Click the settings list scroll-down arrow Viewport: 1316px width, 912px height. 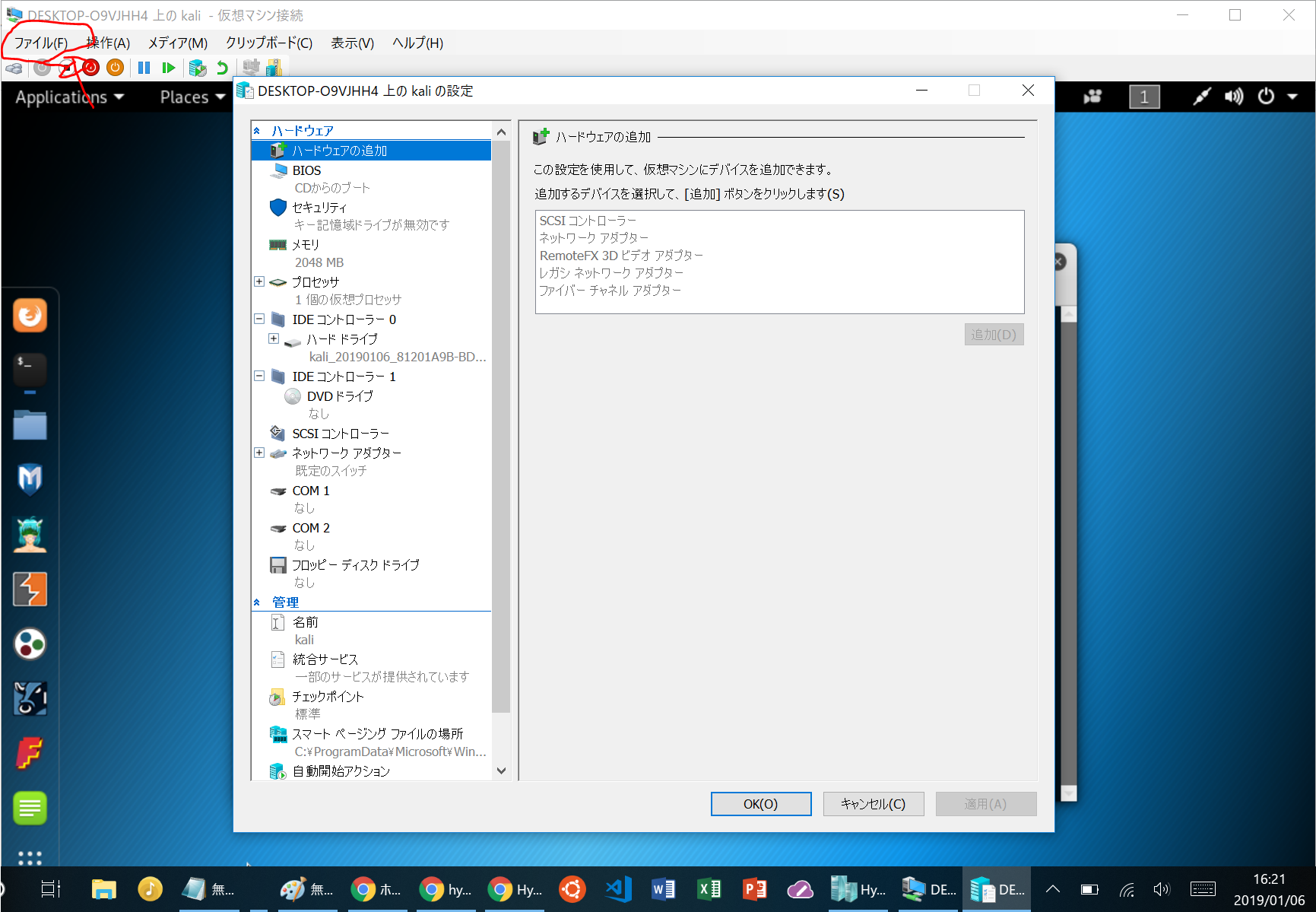(x=501, y=771)
